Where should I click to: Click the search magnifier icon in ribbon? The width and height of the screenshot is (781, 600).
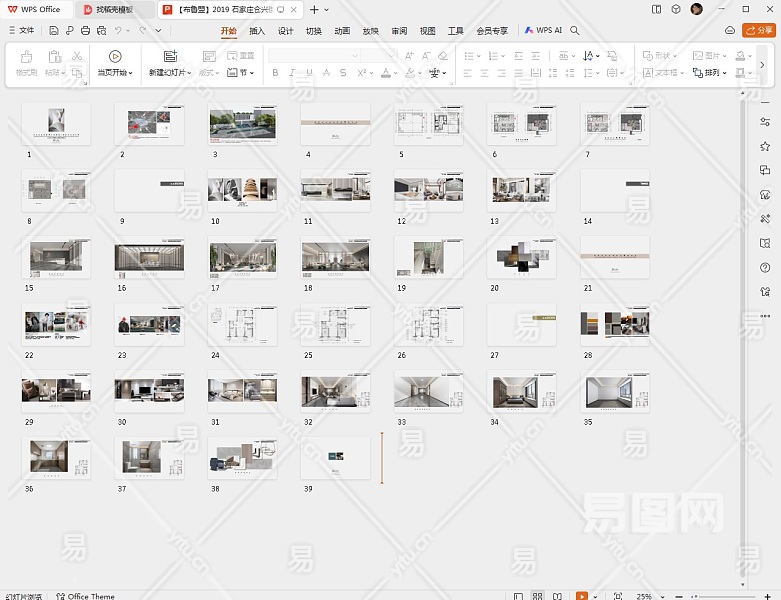pyautogui.click(x=575, y=31)
